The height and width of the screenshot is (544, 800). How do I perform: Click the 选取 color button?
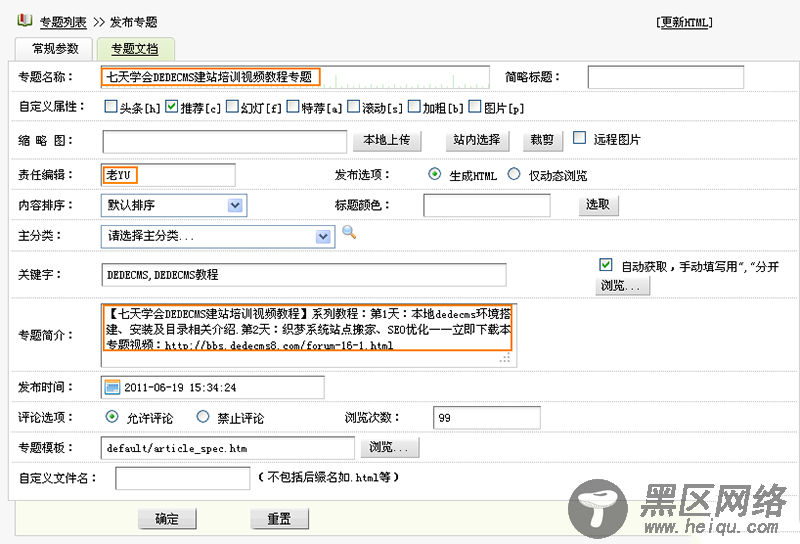pos(598,205)
